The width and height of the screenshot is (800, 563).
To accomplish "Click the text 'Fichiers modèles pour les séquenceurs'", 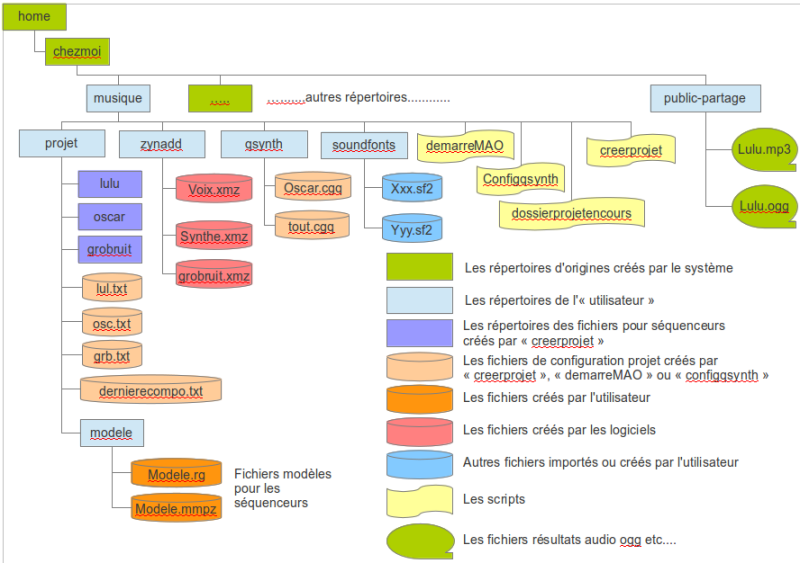I will coord(283,488).
